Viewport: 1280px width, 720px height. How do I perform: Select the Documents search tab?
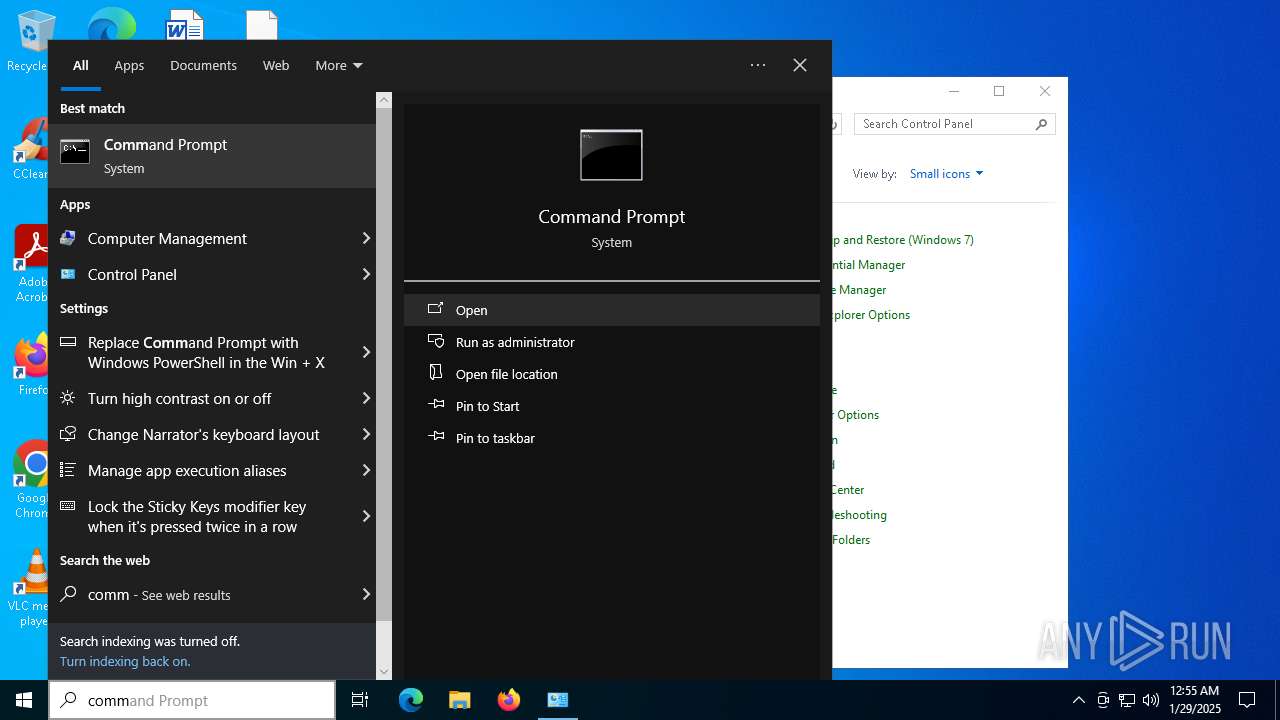click(x=203, y=65)
